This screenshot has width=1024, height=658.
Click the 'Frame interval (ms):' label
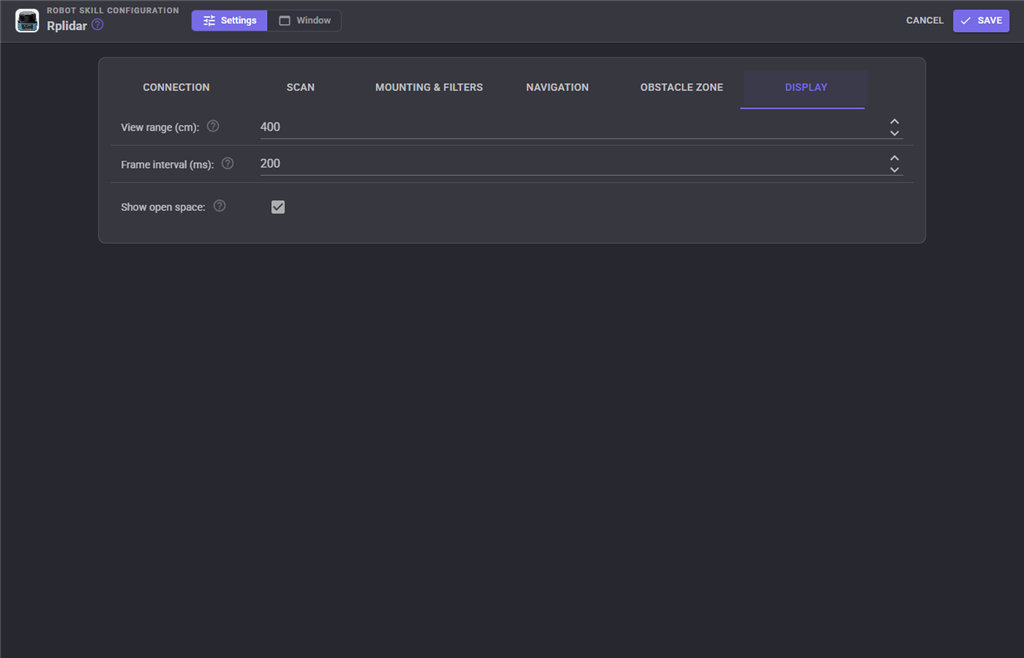[167, 164]
